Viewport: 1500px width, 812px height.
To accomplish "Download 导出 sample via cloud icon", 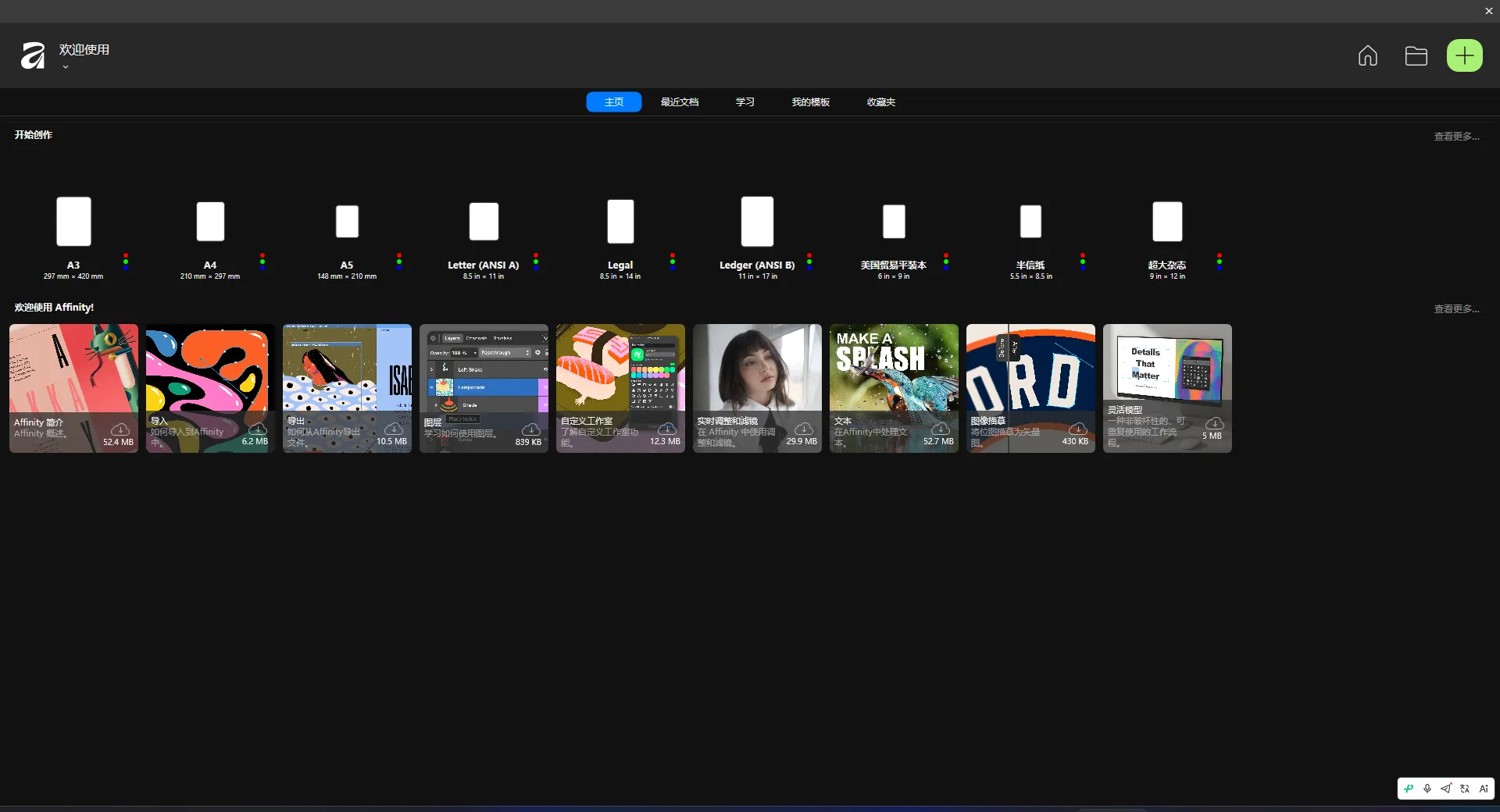I will click(x=394, y=429).
